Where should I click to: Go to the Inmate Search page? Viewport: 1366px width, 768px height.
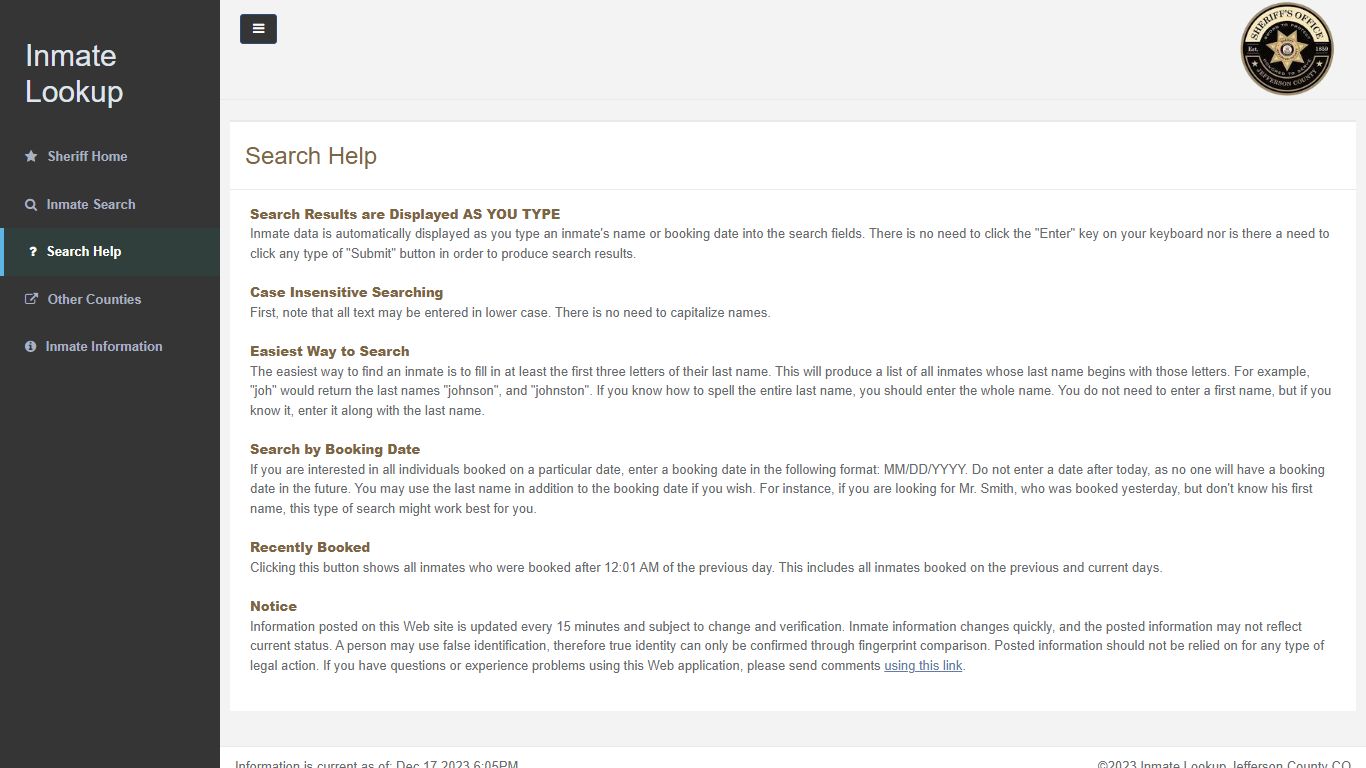click(x=91, y=204)
